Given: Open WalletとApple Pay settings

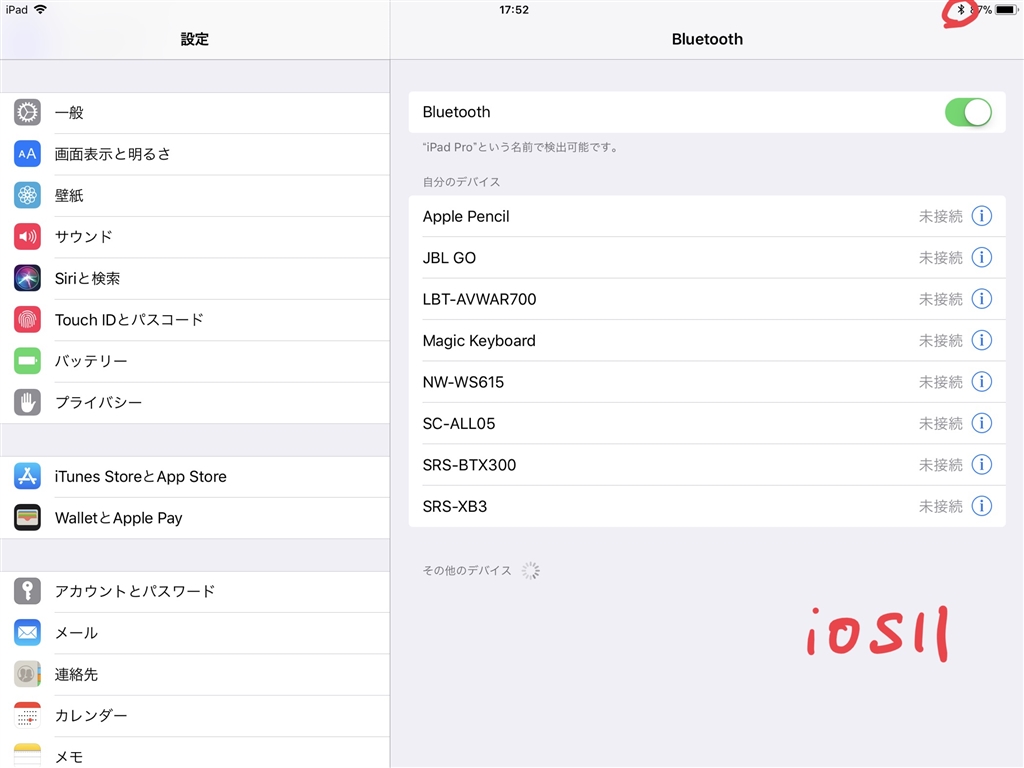Looking at the screenshot, I should (x=195, y=518).
